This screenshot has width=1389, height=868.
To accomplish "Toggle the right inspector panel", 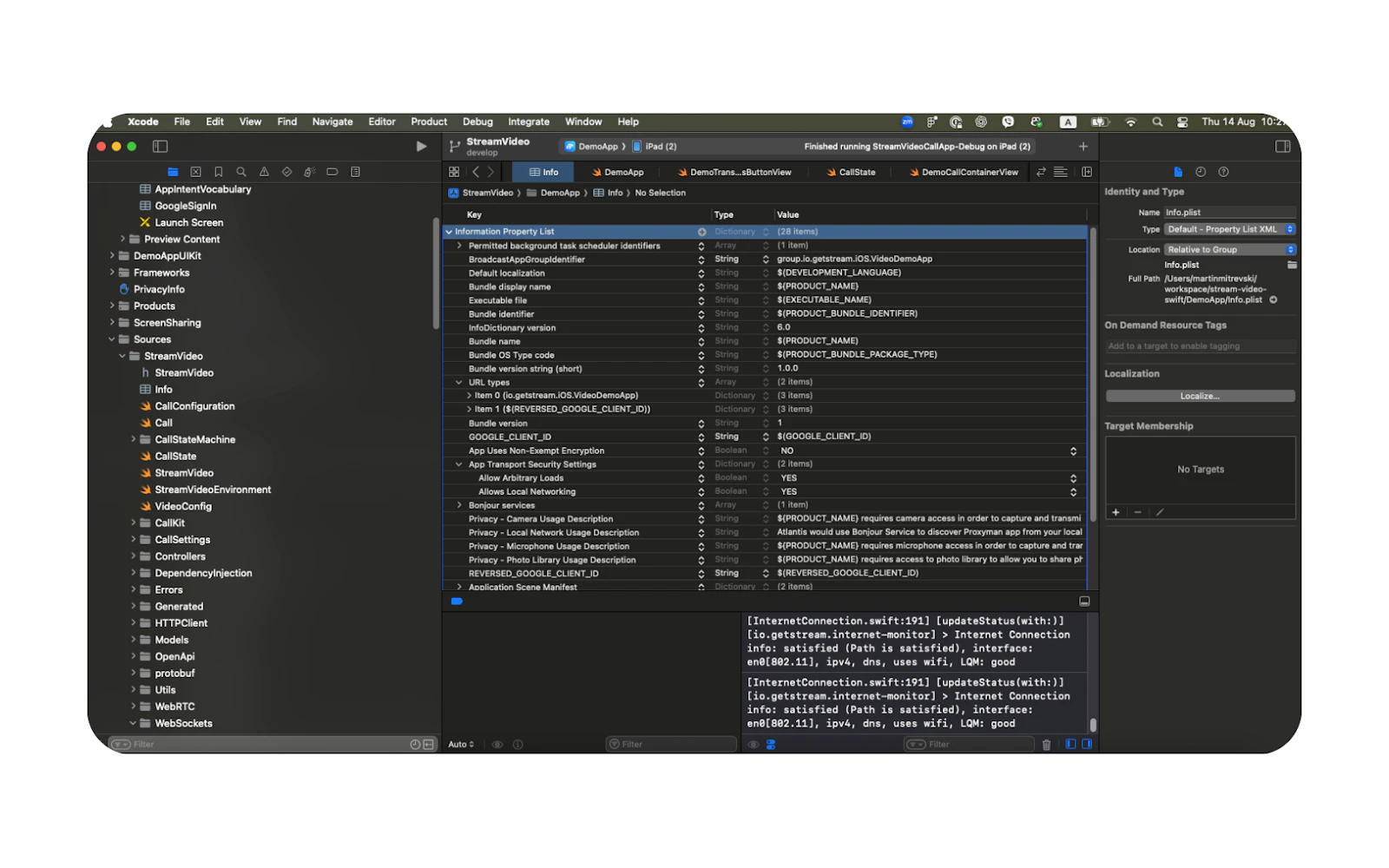I will pos(1282,147).
